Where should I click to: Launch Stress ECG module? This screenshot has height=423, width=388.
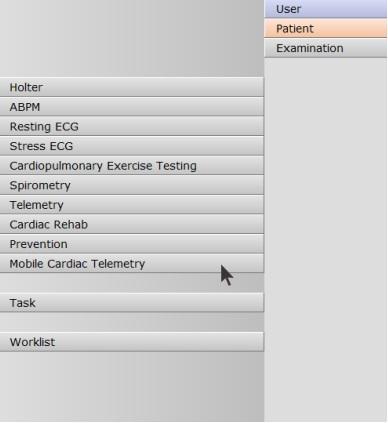pos(132,146)
